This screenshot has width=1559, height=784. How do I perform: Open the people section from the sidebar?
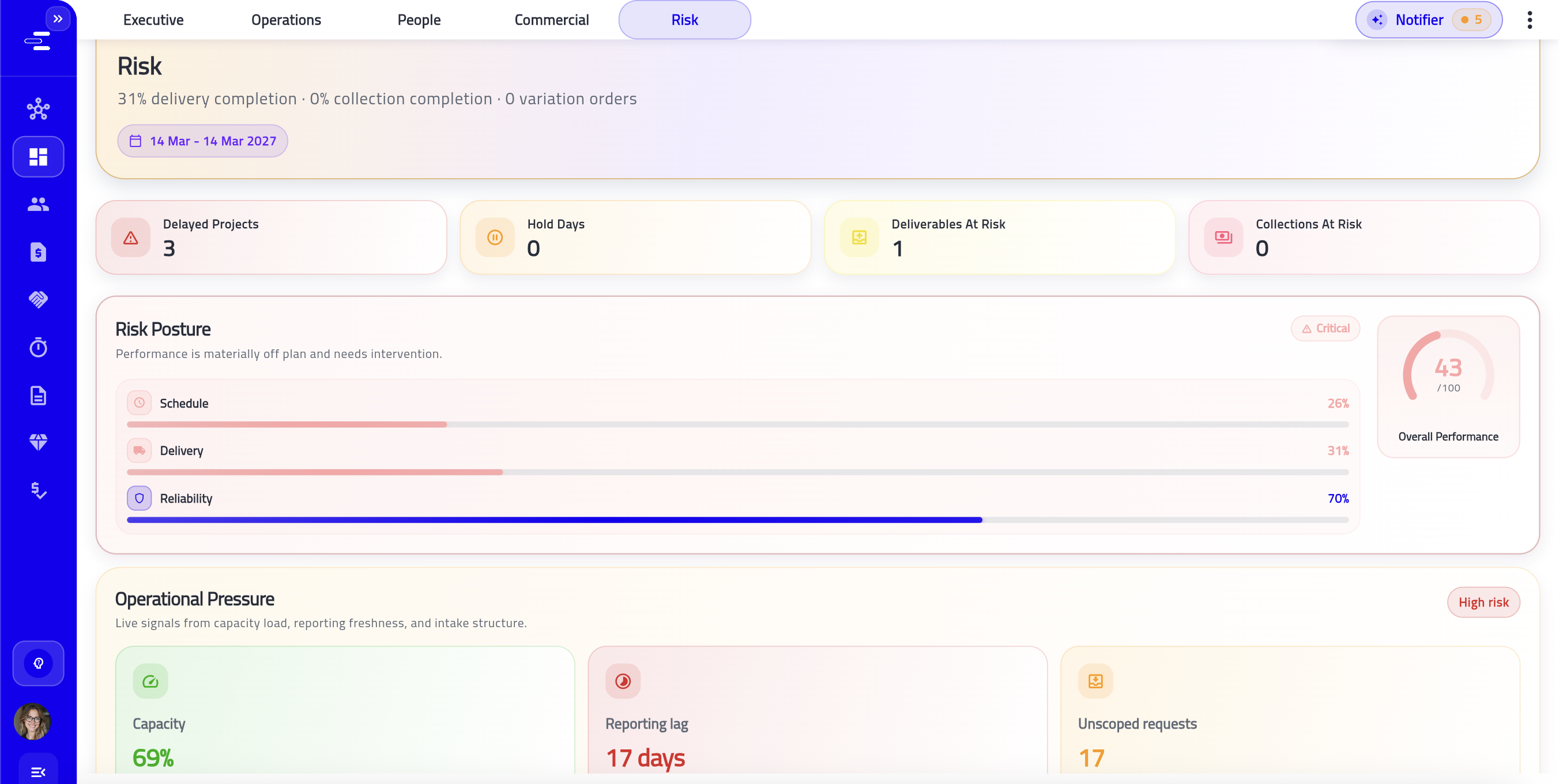pyautogui.click(x=38, y=204)
